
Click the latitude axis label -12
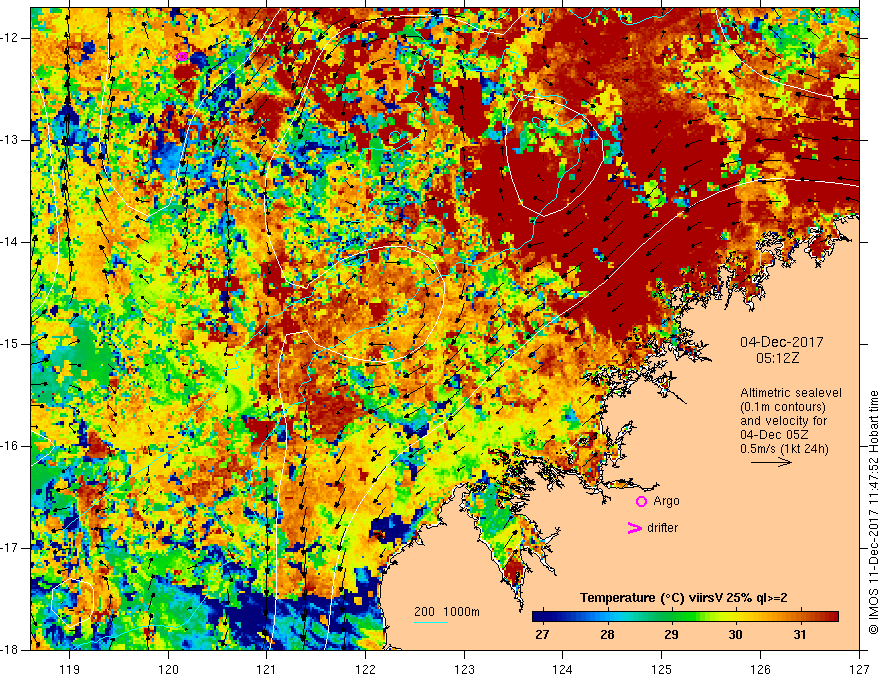click(x=11, y=38)
